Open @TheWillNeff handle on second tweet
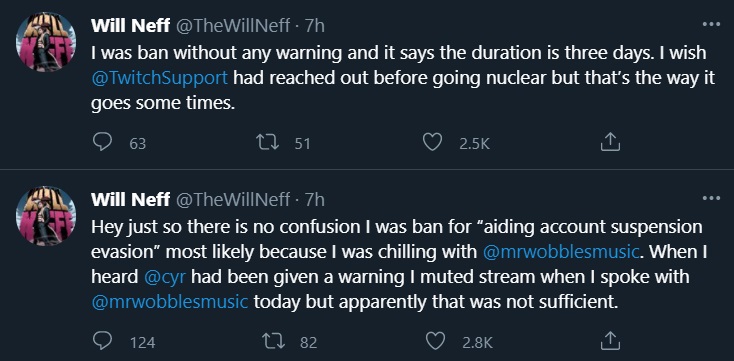This screenshot has height=361, width=734. (x=233, y=200)
